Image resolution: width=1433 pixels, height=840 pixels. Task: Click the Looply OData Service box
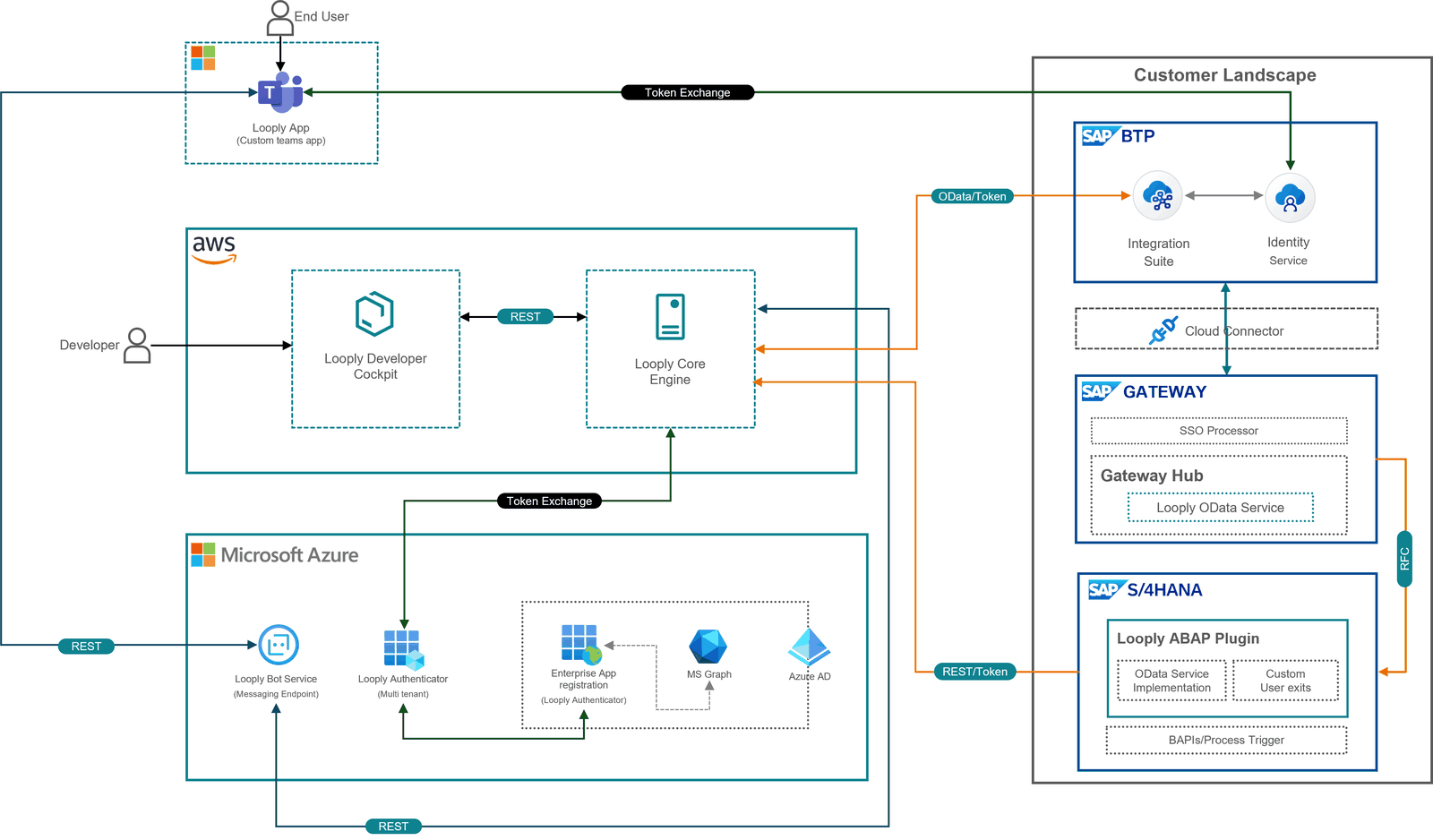(x=1221, y=508)
